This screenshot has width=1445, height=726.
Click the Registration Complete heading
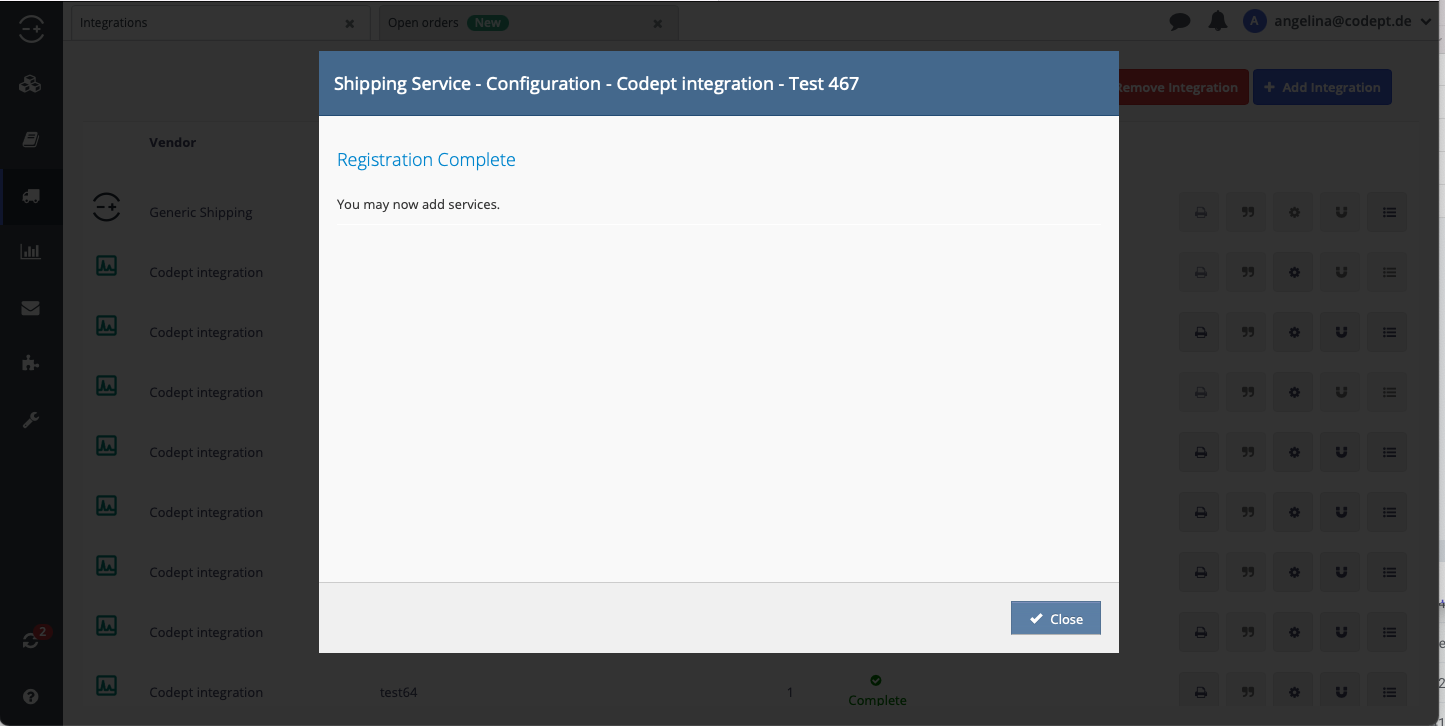tap(426, 160)
